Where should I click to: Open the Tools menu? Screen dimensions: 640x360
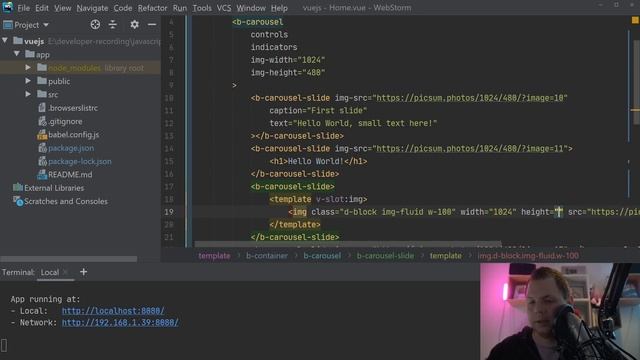point(202,8)
